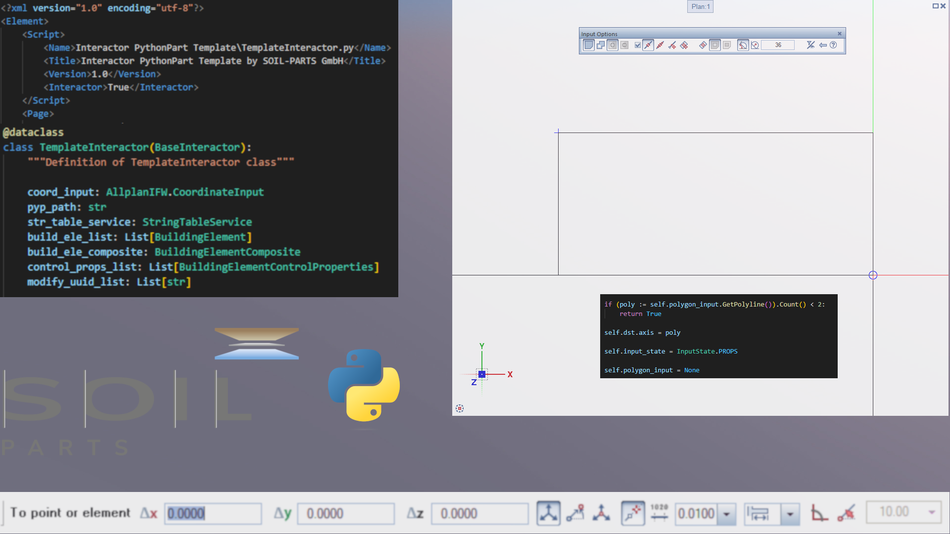Click the back arrow icon in Input Options
This screenshot has width=950, height=534.
point(823,45)
